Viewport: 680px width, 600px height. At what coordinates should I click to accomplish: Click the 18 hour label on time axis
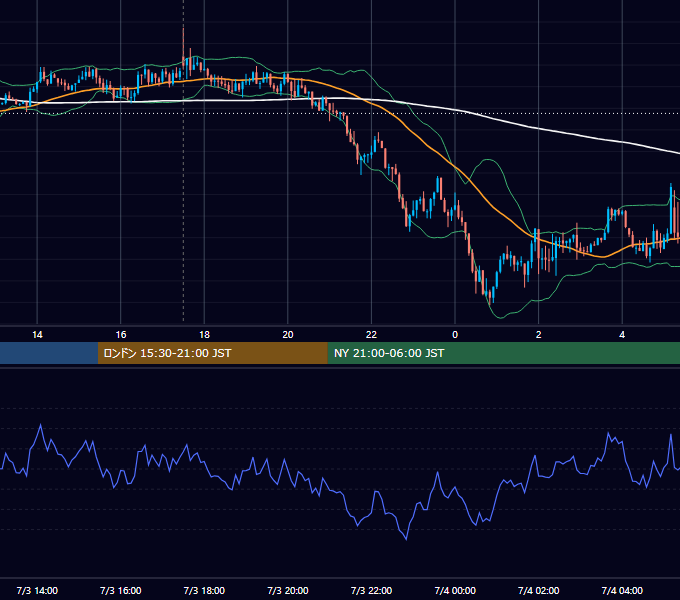click(x=204, y=335)
